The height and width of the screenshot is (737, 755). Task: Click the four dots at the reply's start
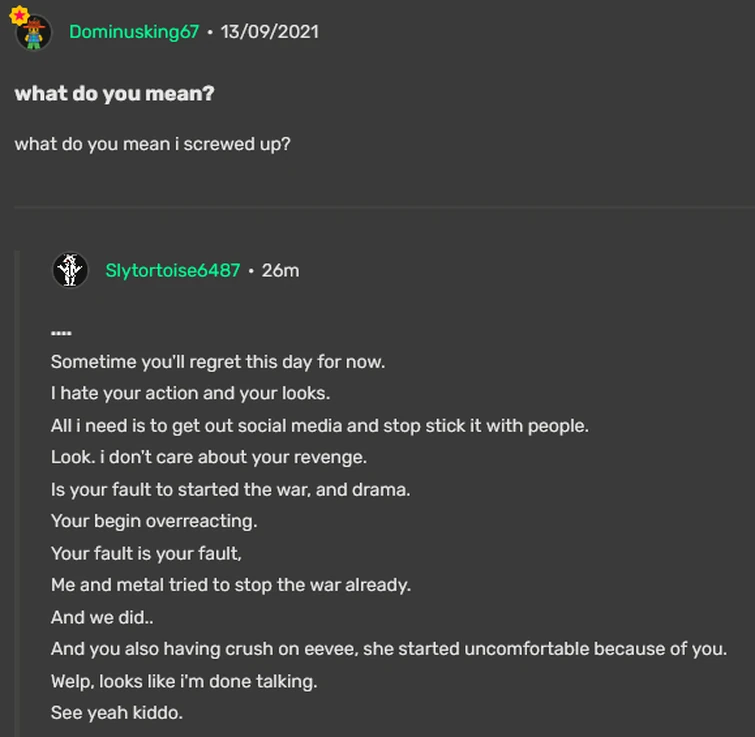(61, 333)
